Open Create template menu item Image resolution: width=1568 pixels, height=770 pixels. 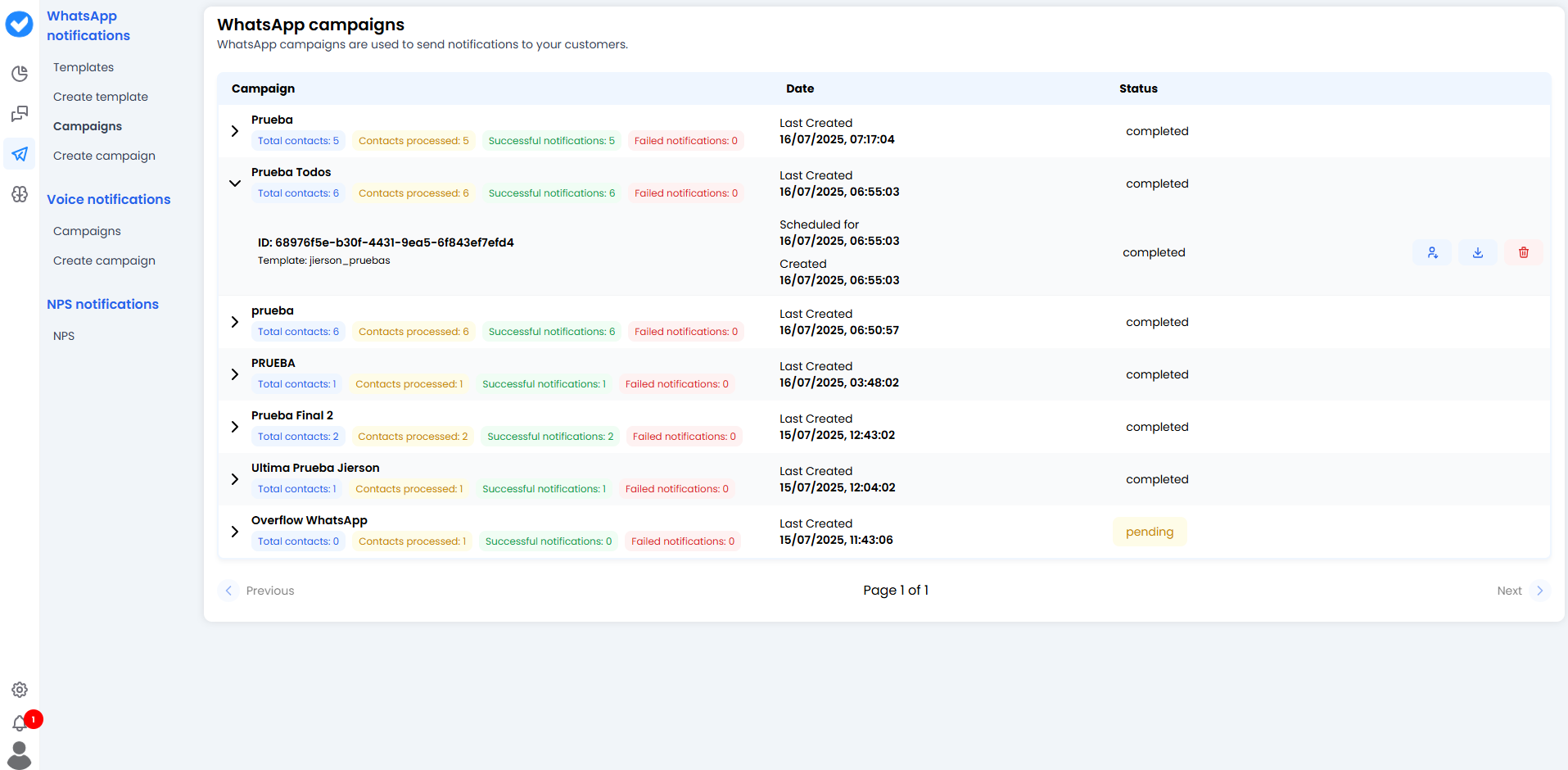(x=101, y=97)
